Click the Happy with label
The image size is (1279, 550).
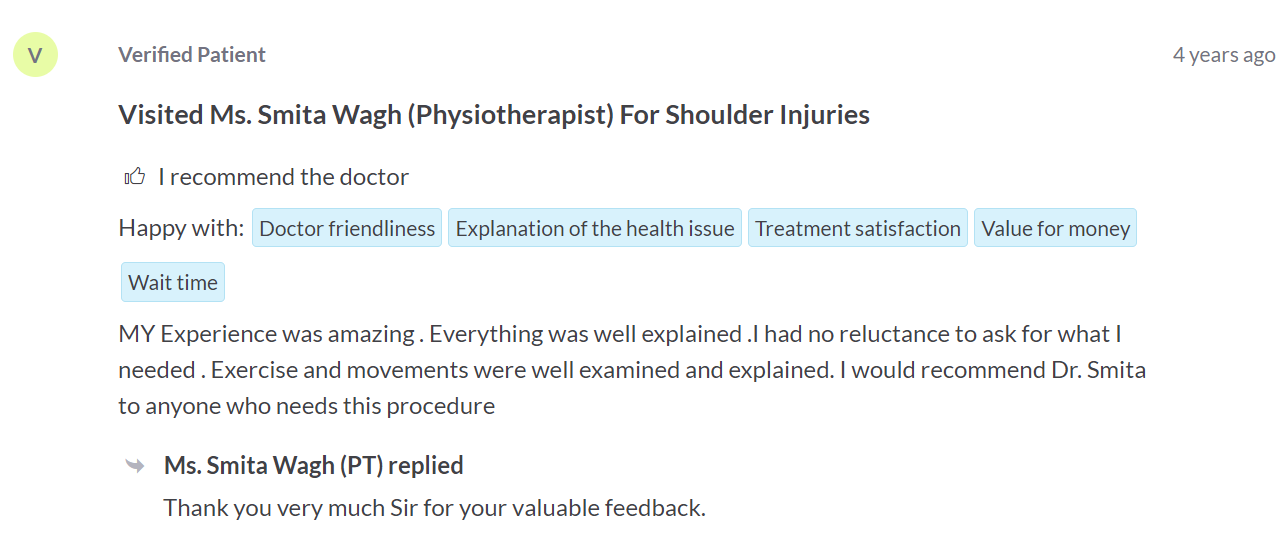(x=181, y=228)
